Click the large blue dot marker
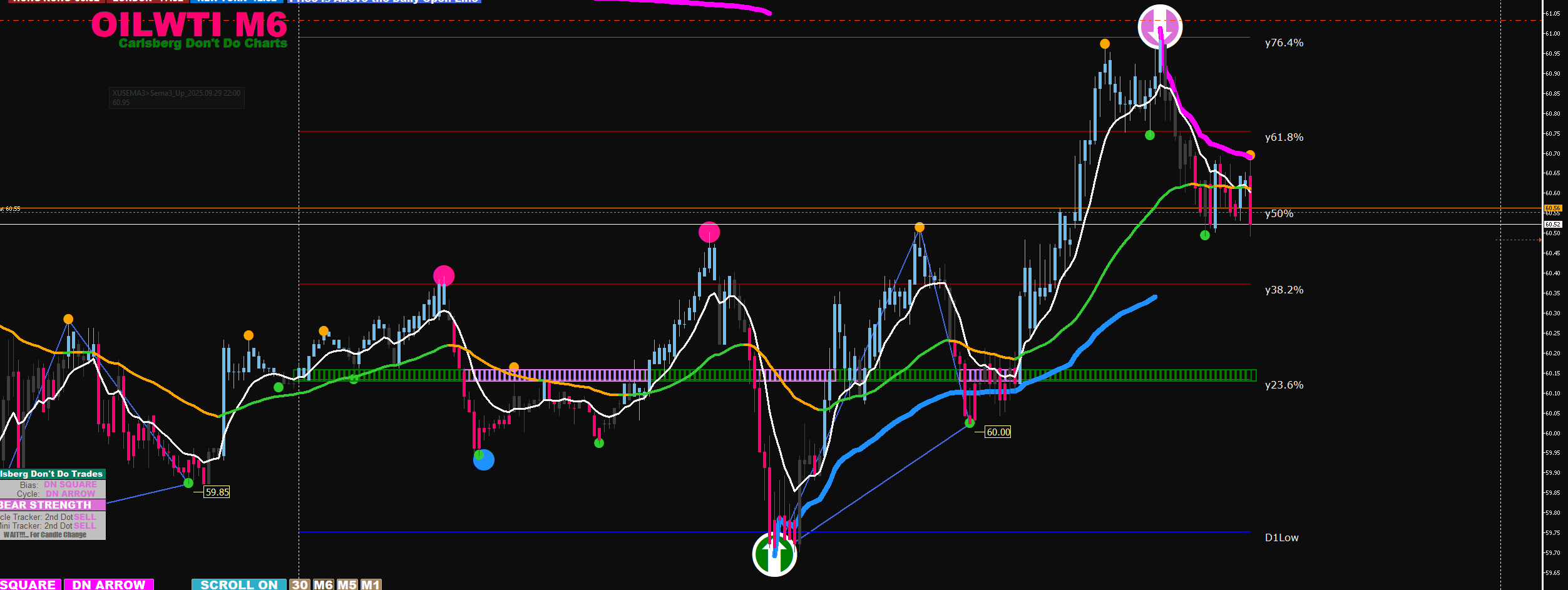The height and width of the screenshot is (590, 1568). tap(484, 460)
